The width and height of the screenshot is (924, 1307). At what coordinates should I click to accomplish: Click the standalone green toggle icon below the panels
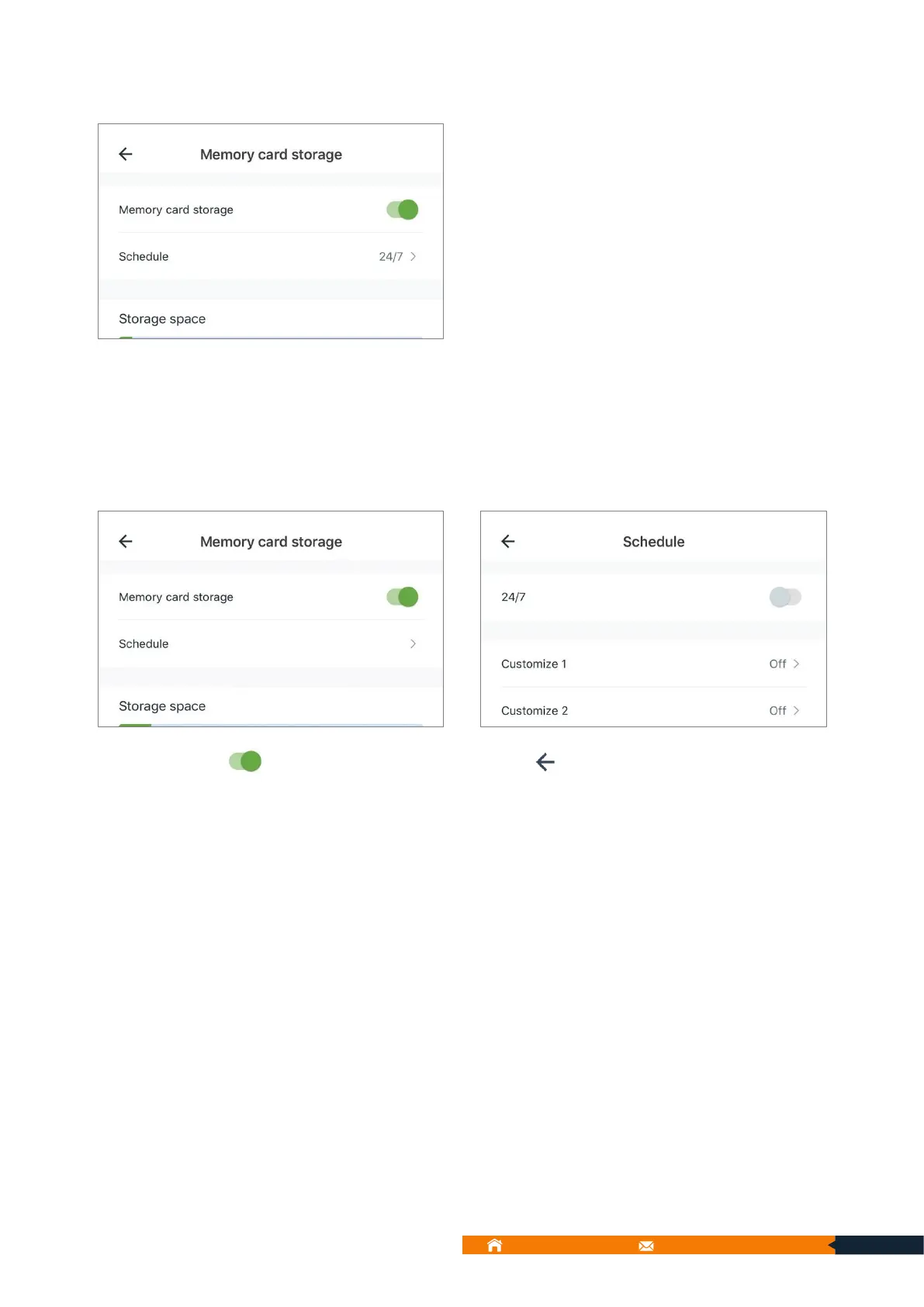pos(245,761)
